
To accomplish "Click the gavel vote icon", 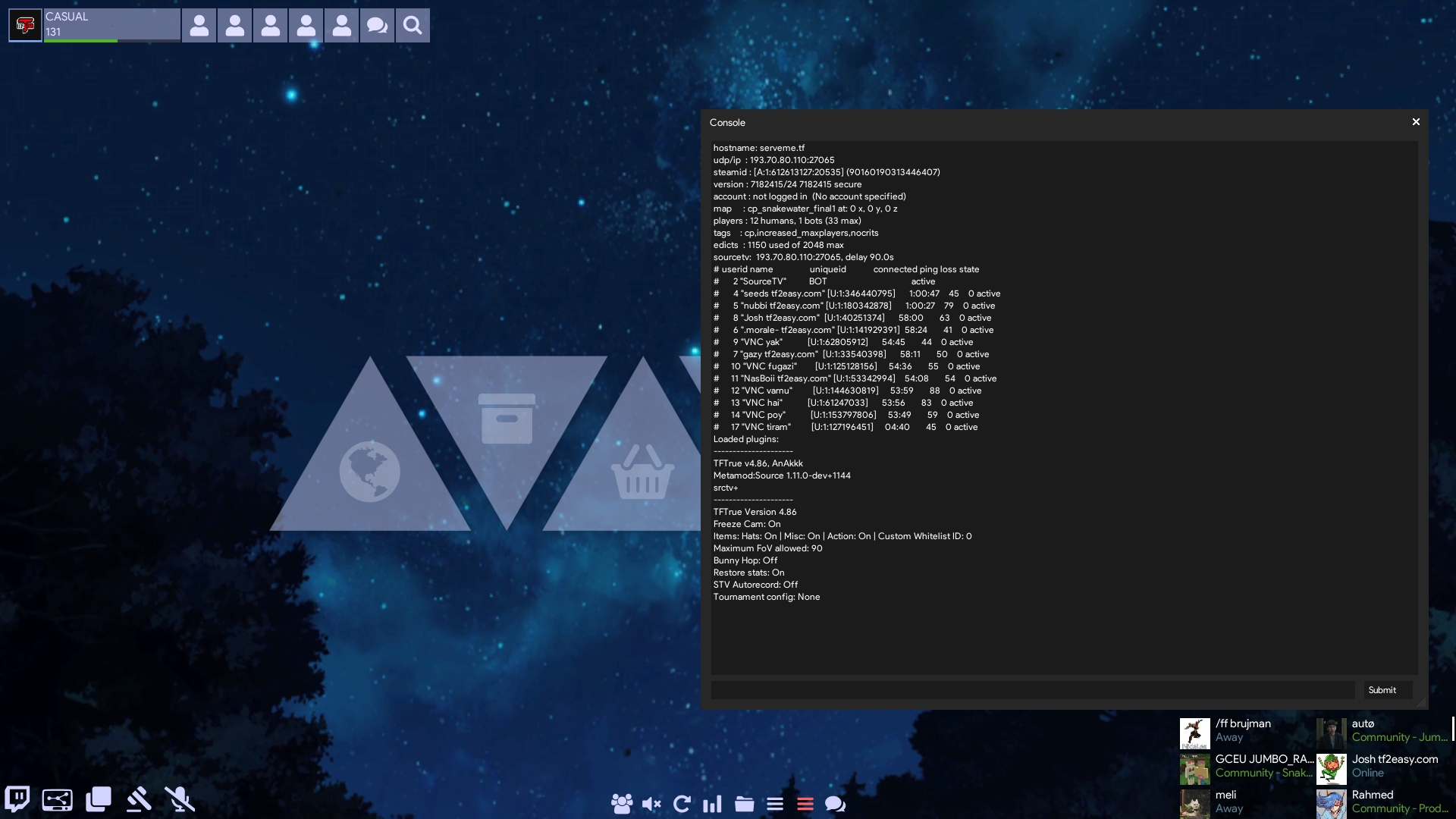I will coord(139,799).
